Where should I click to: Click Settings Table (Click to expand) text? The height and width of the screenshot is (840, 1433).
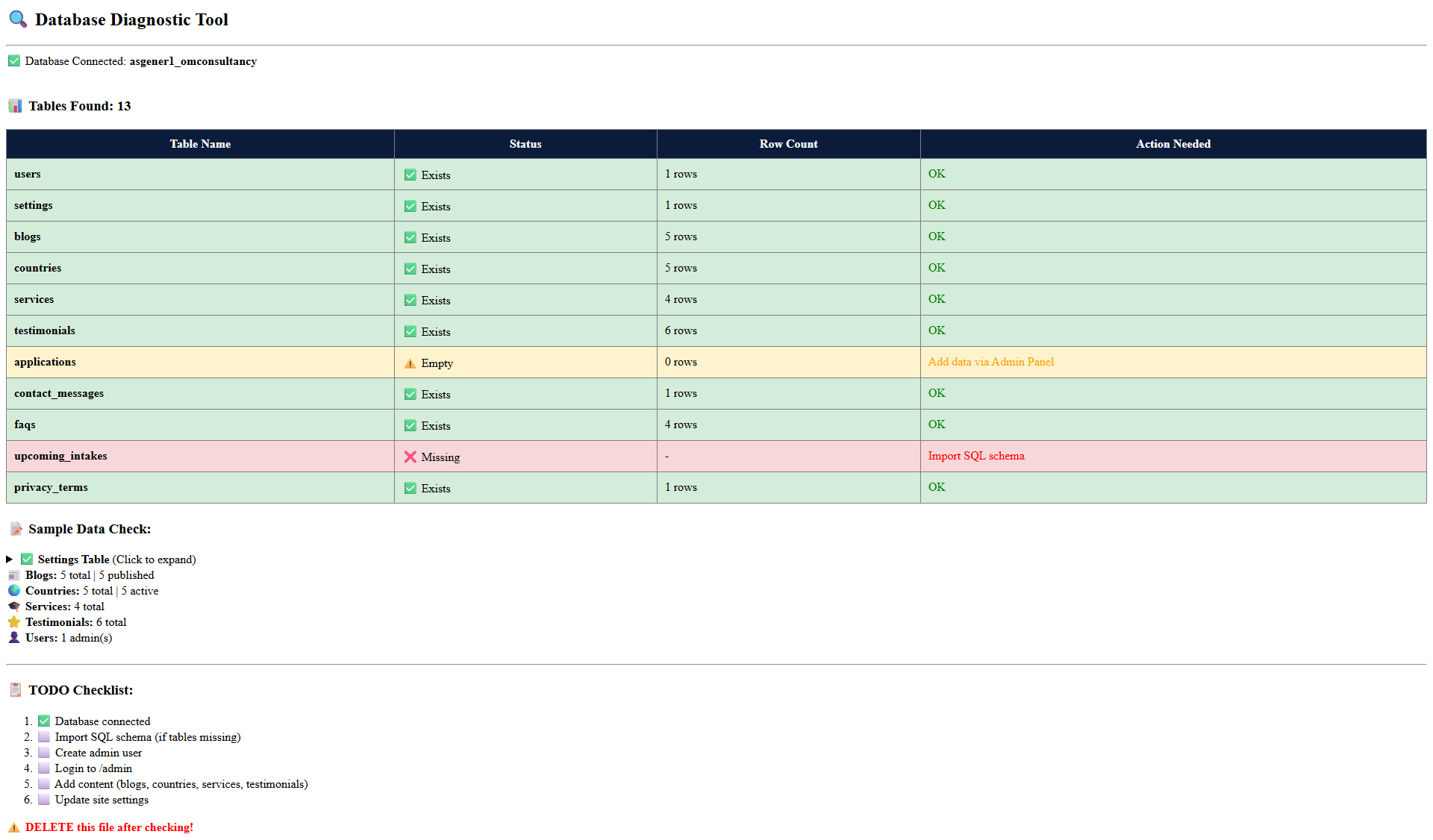click(116, 560)
